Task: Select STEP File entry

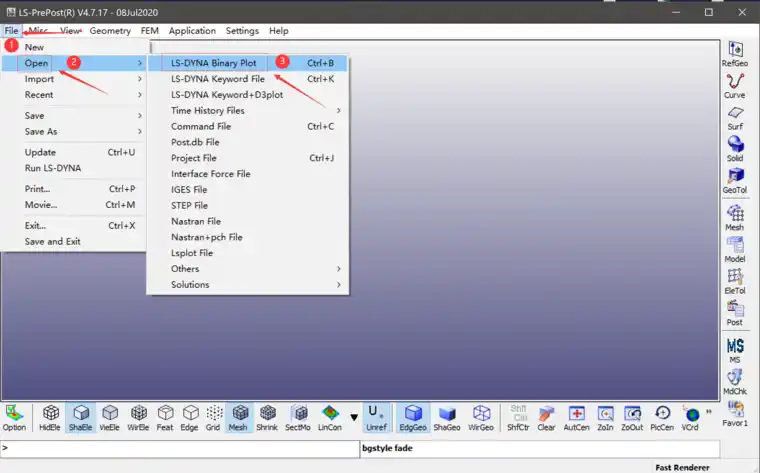Action: coord(248,205)
